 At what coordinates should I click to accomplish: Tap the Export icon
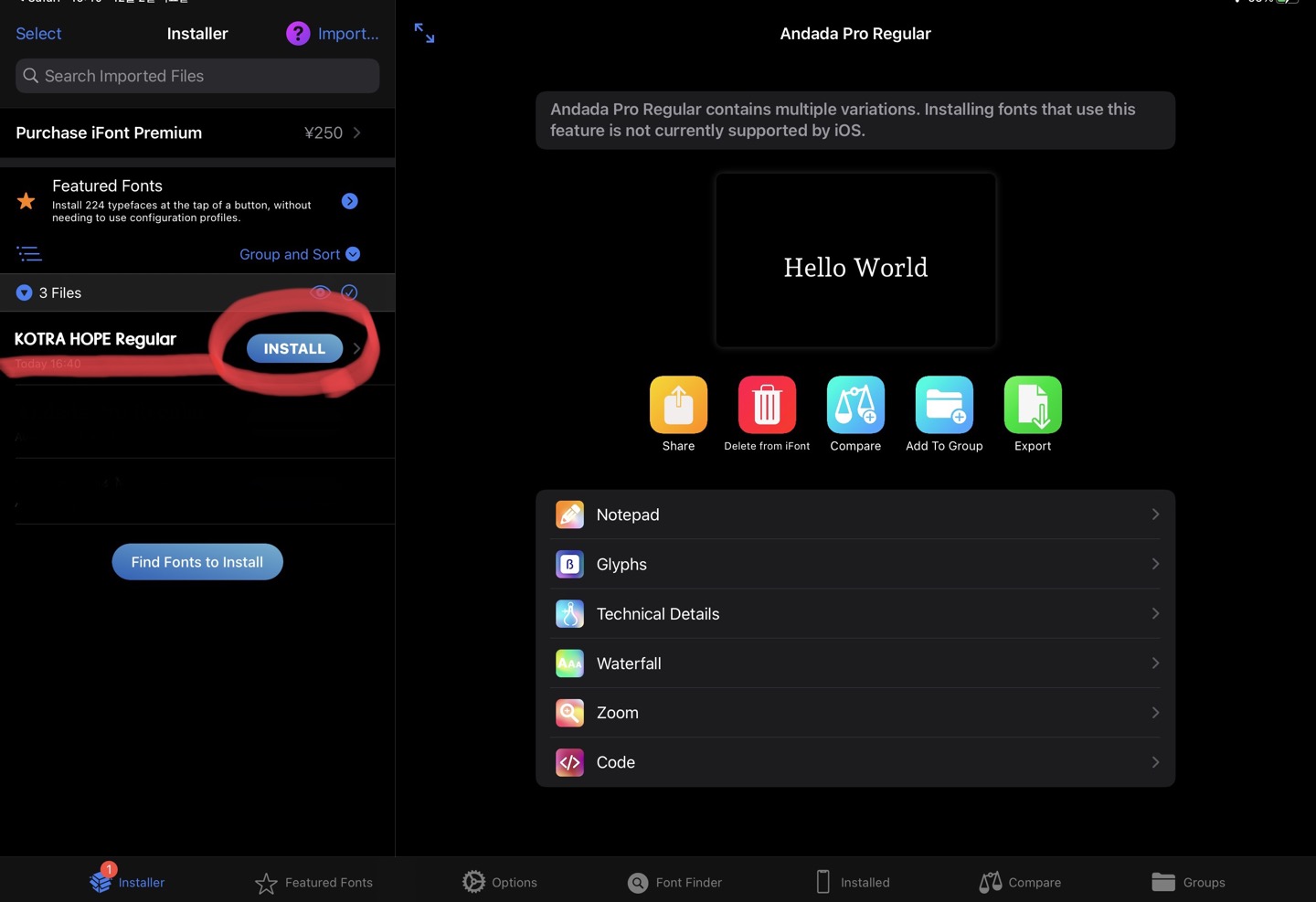coord(1033,404)
